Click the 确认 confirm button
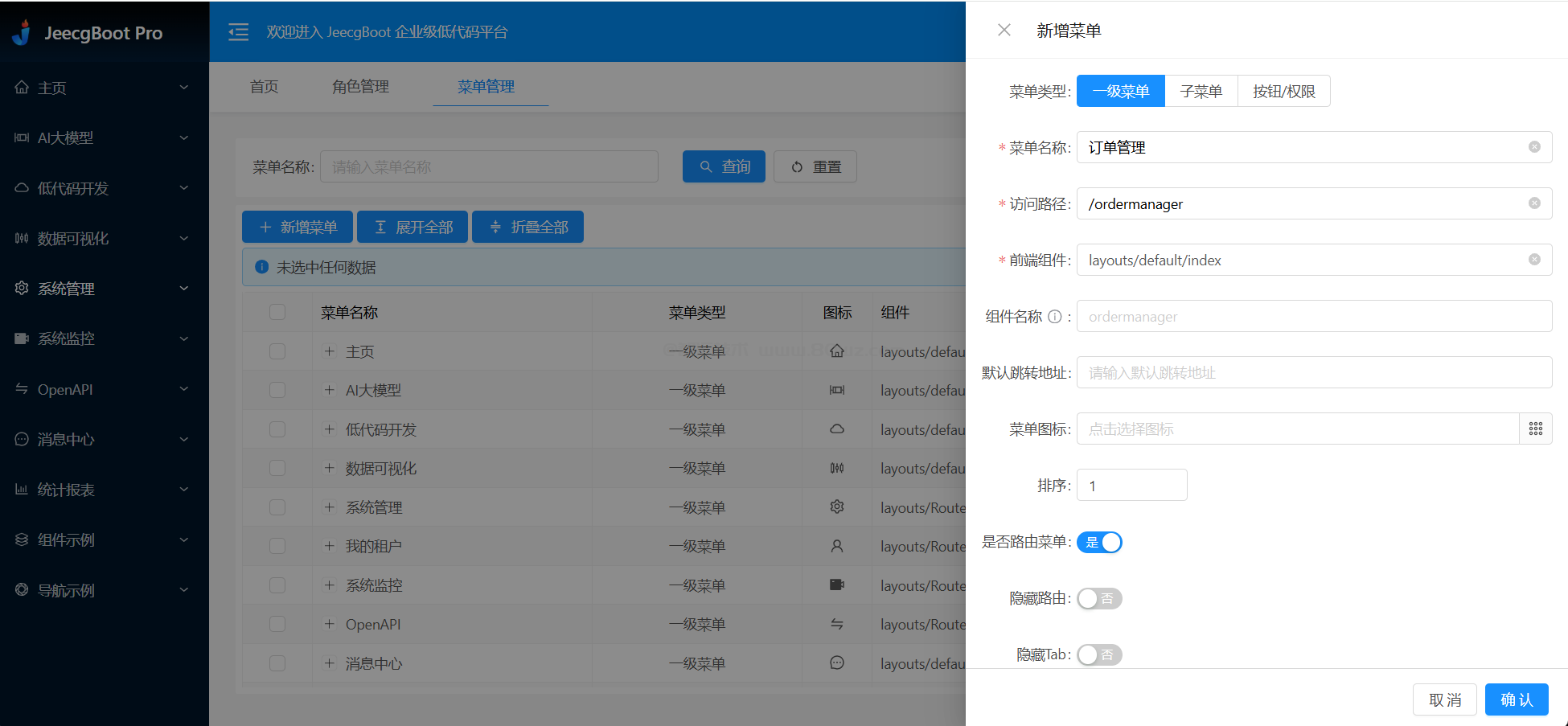 1517,699
